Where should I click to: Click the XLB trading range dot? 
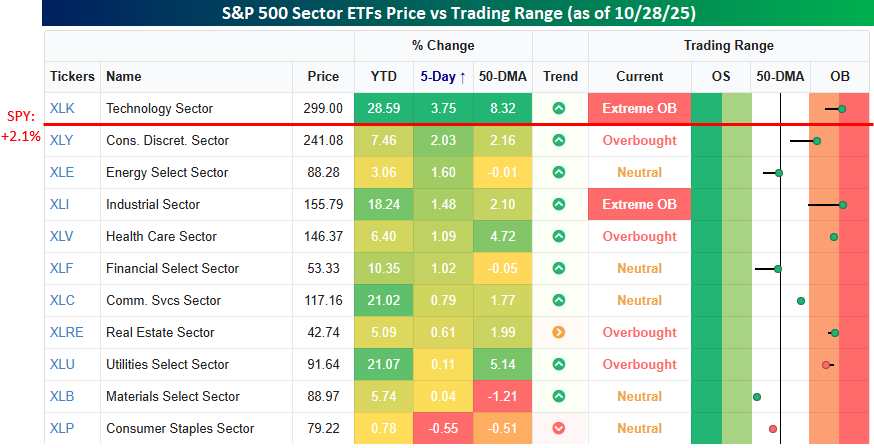coord(757,397)
